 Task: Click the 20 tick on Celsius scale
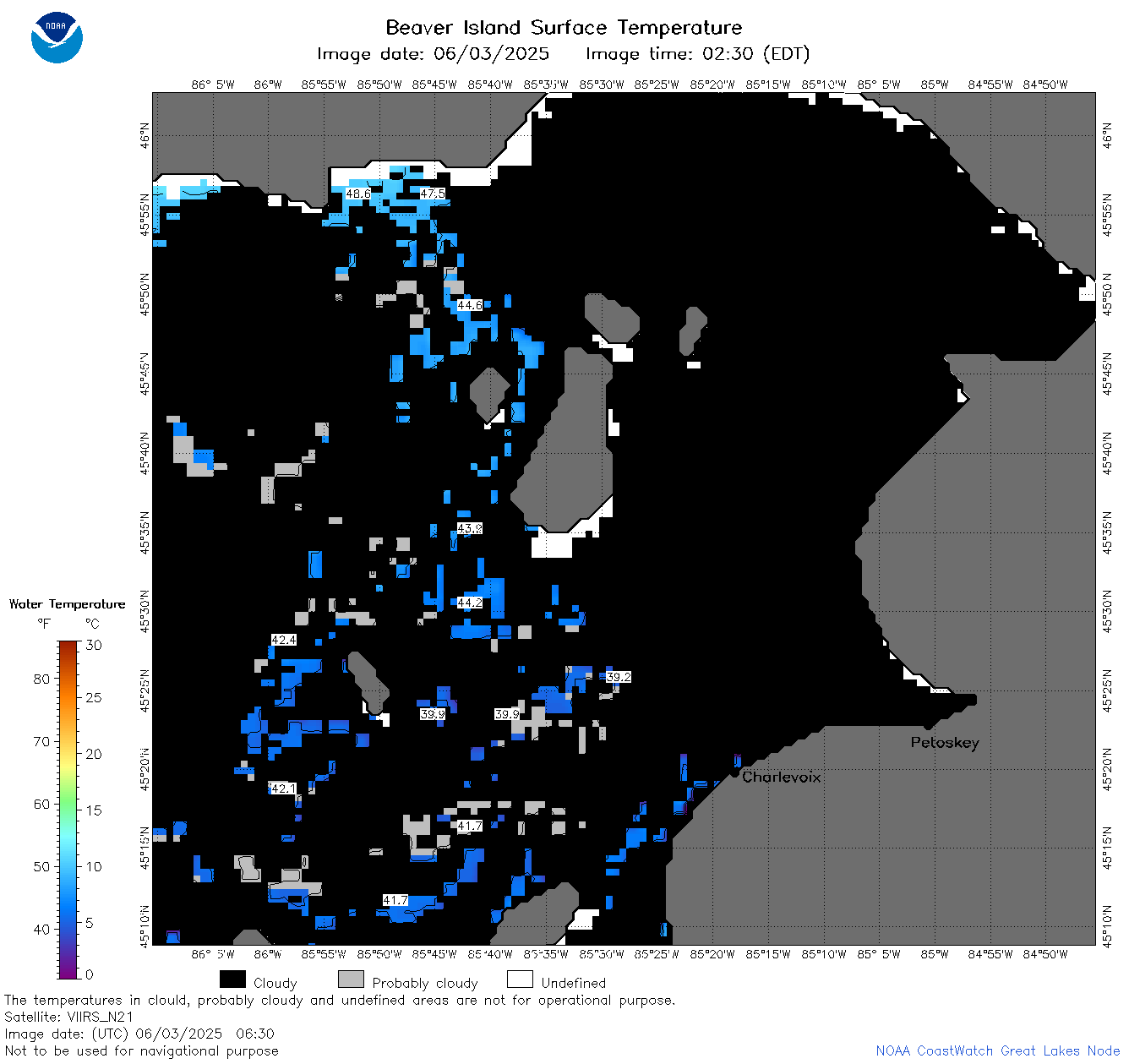tap(94, 754)
